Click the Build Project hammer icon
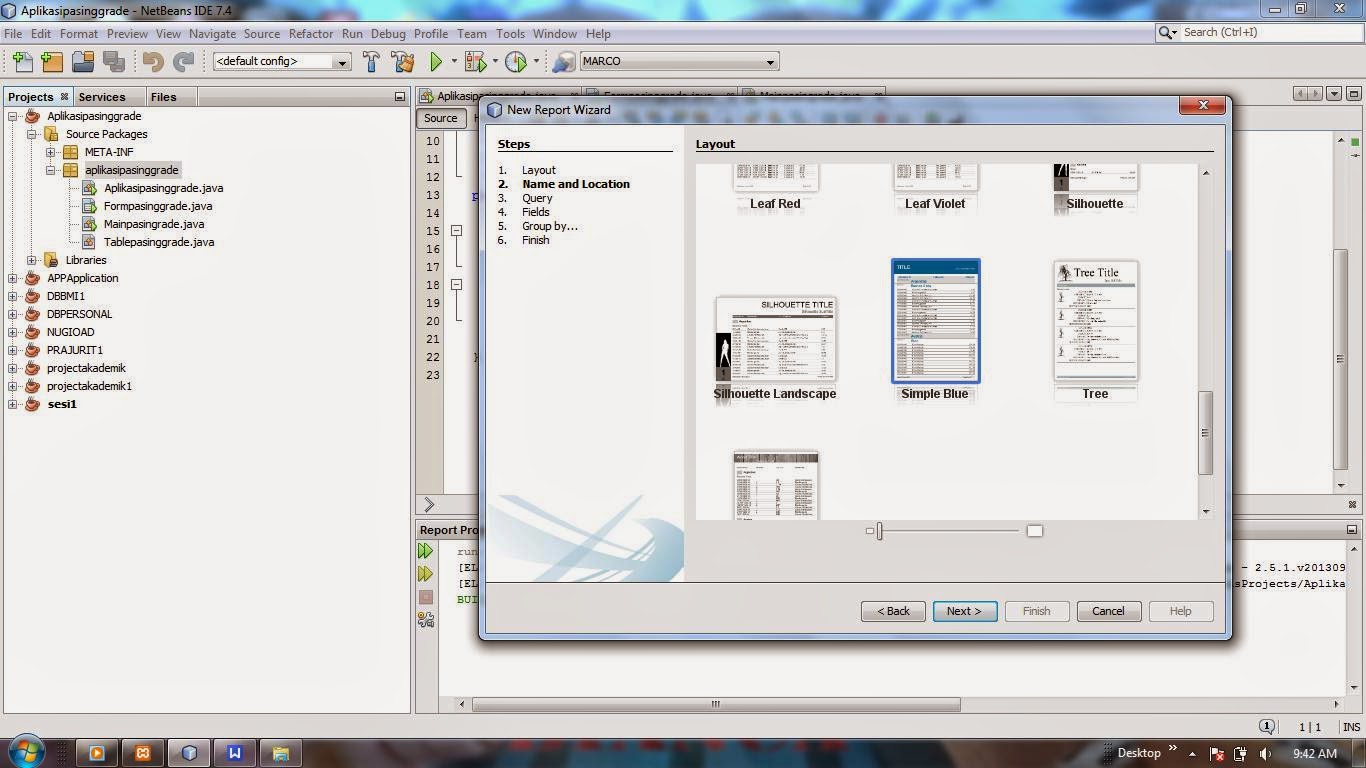Image resolution: width=1366 pixels, height=768 pixels. (371, 62)
